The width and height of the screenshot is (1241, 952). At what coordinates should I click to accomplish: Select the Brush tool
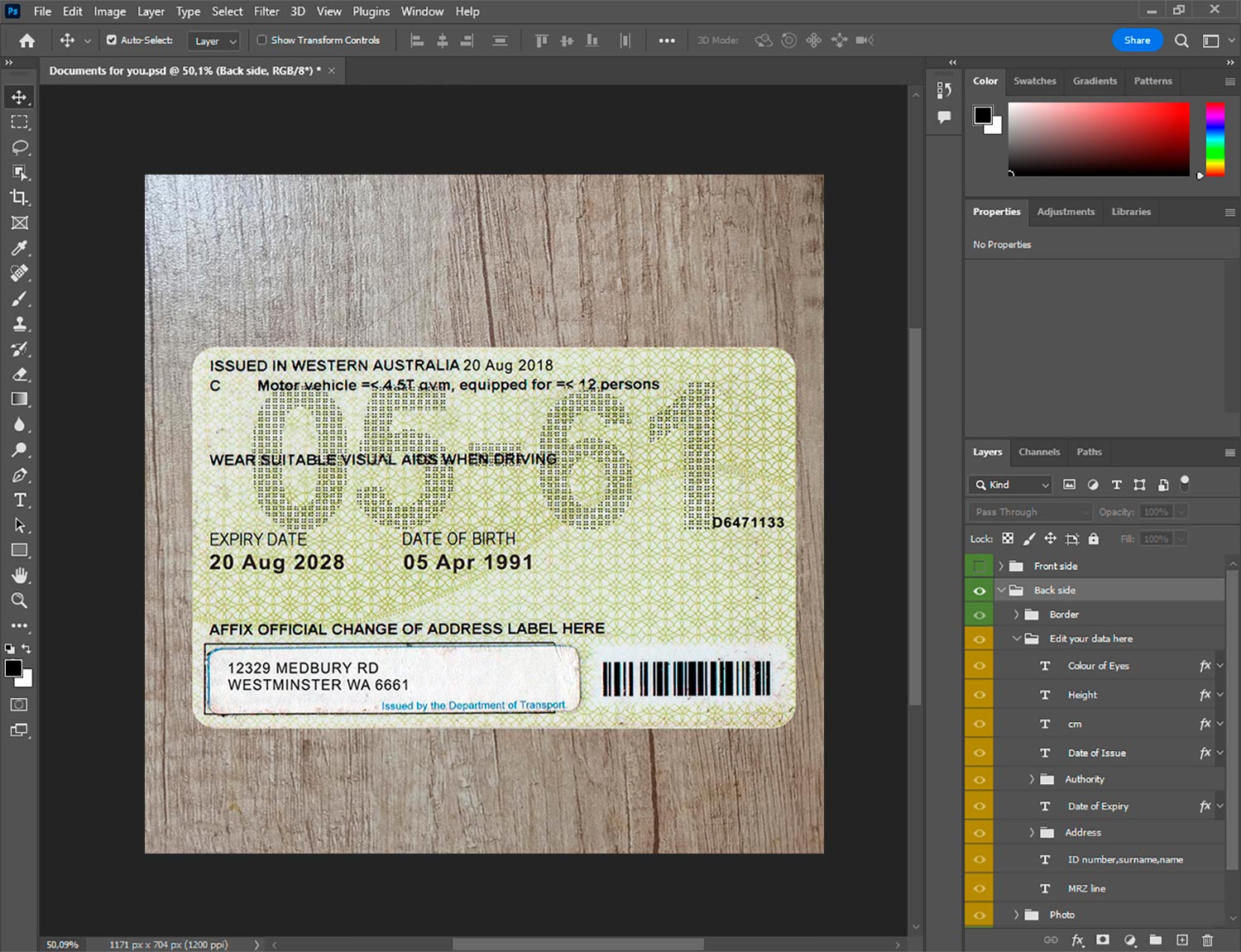20,299
